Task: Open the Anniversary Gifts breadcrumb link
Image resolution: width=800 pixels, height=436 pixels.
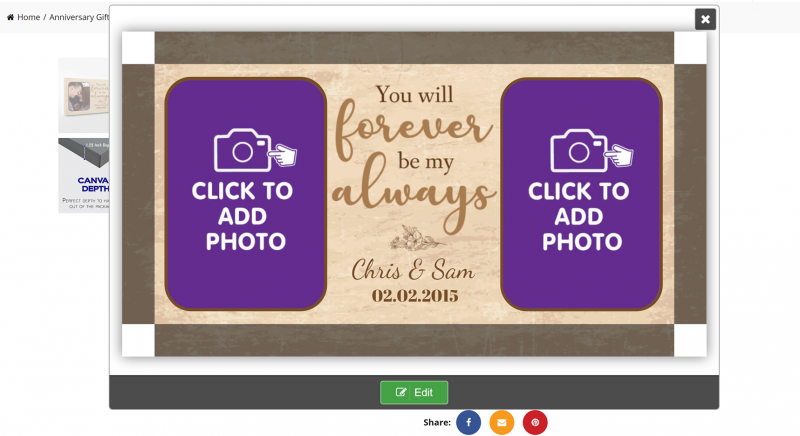Action: click(x=79, y=17)
